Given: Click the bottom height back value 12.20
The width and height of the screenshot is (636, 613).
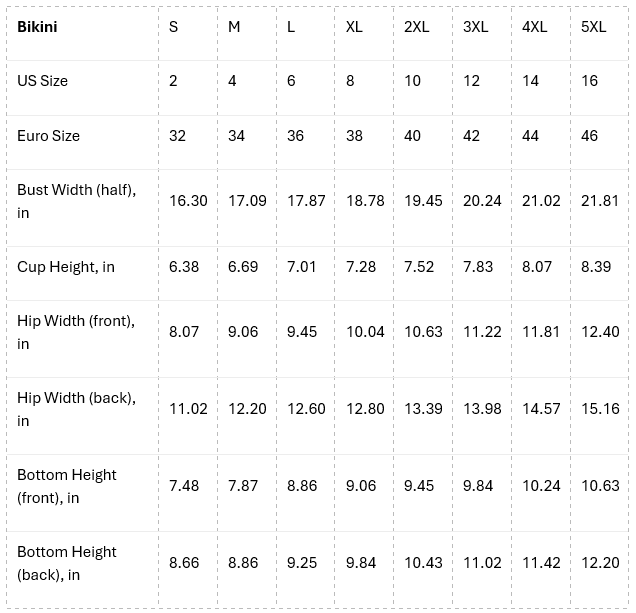Looking at the screenshot, I should [x=600, y=563].
